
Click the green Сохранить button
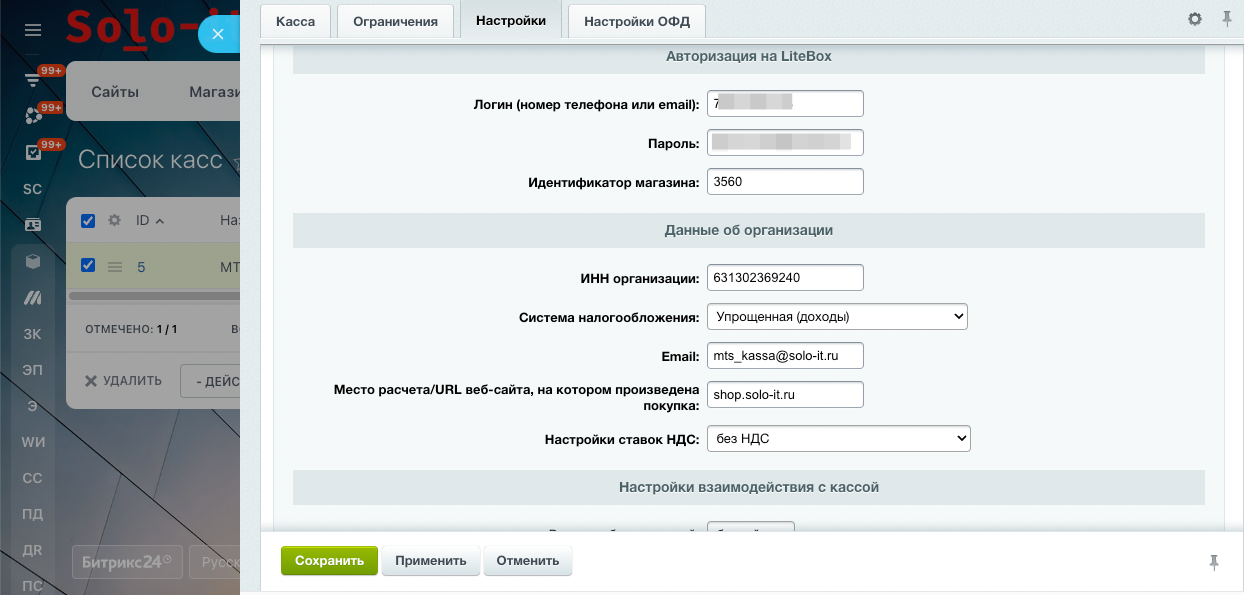[329, 561]
